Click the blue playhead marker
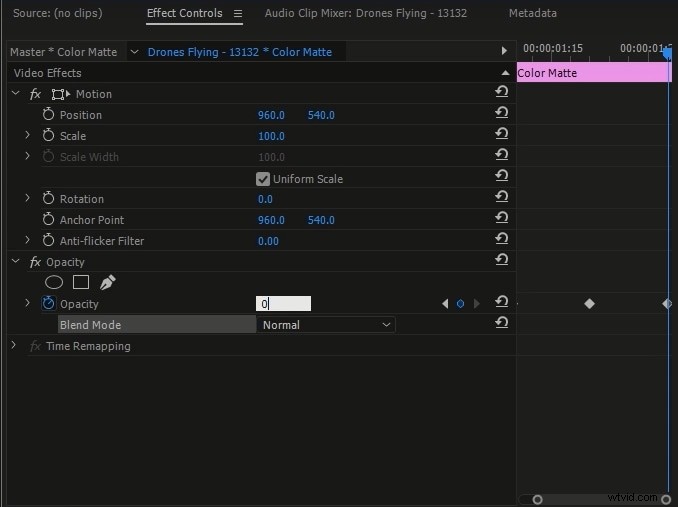 coord(668,53)
